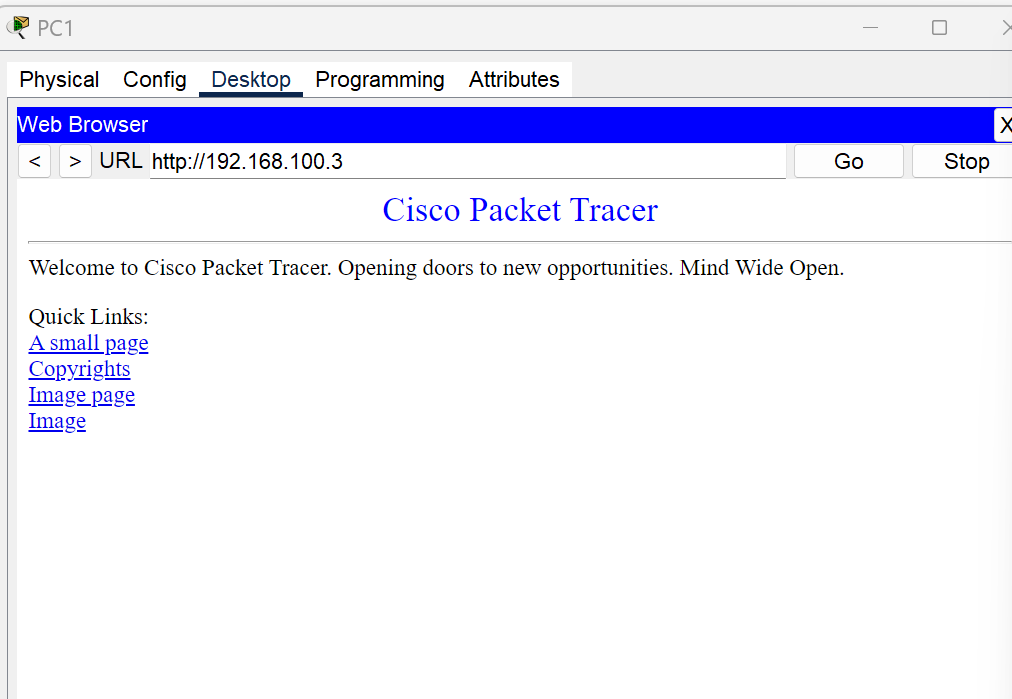
Task: Switch to the Config tab
Action: click(x=155, y=79)
